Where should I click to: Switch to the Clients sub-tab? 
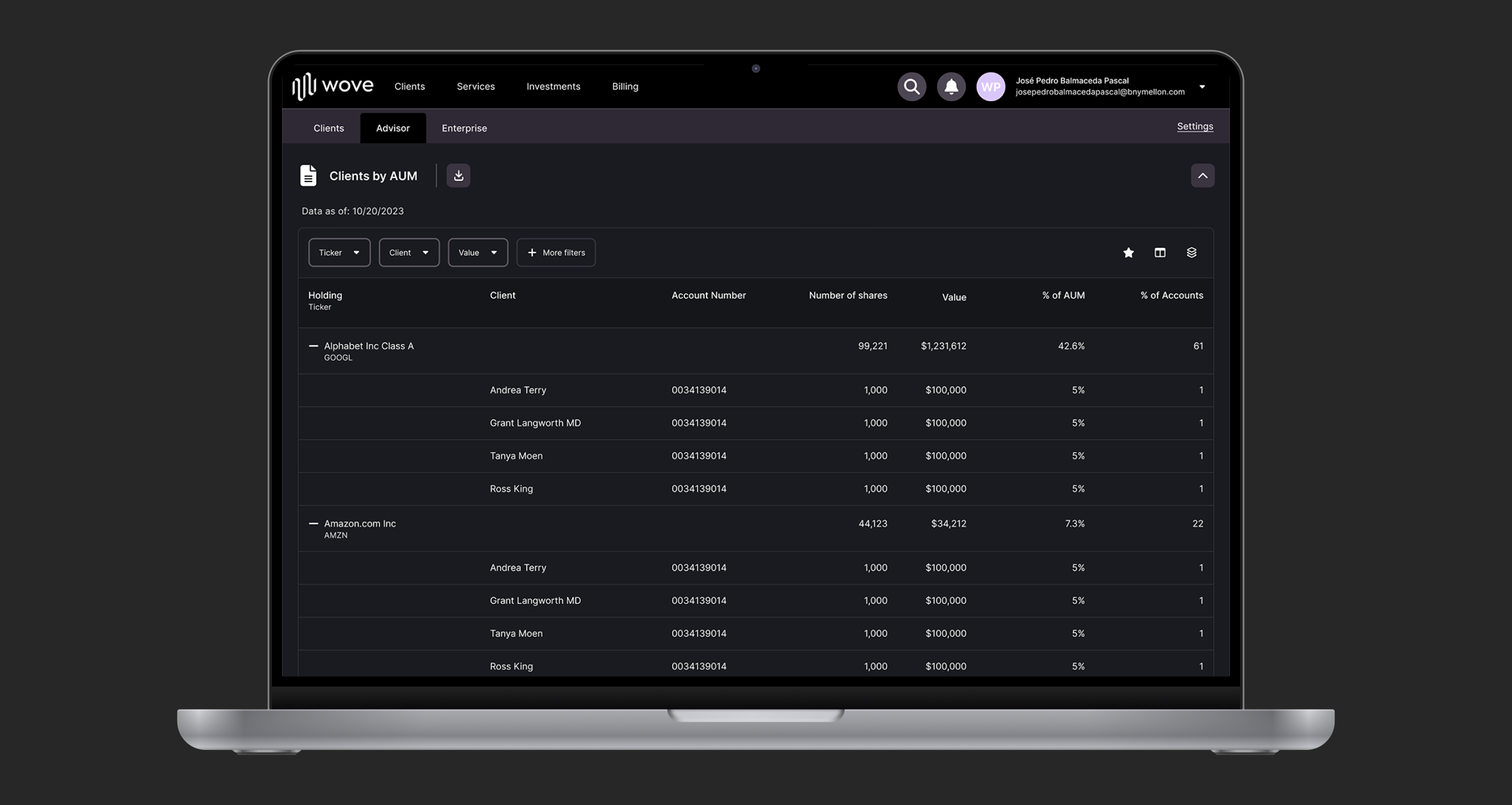[x=329, y=128]
